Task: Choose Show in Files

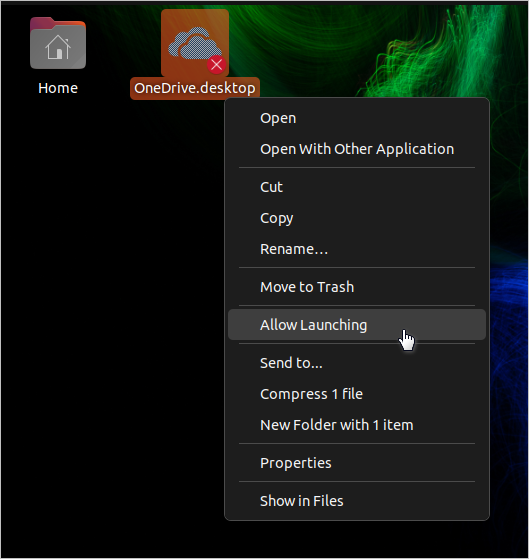Action: coord(357,501)
